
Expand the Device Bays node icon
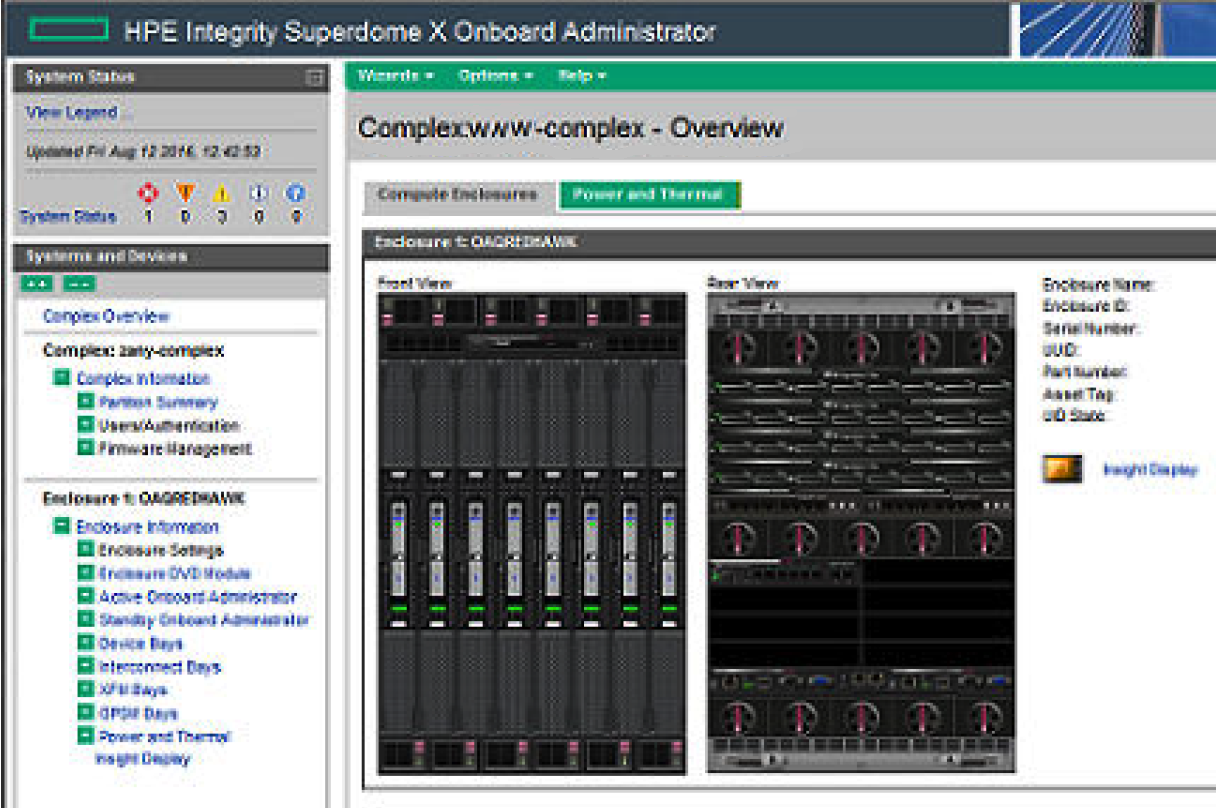point(86,643)
